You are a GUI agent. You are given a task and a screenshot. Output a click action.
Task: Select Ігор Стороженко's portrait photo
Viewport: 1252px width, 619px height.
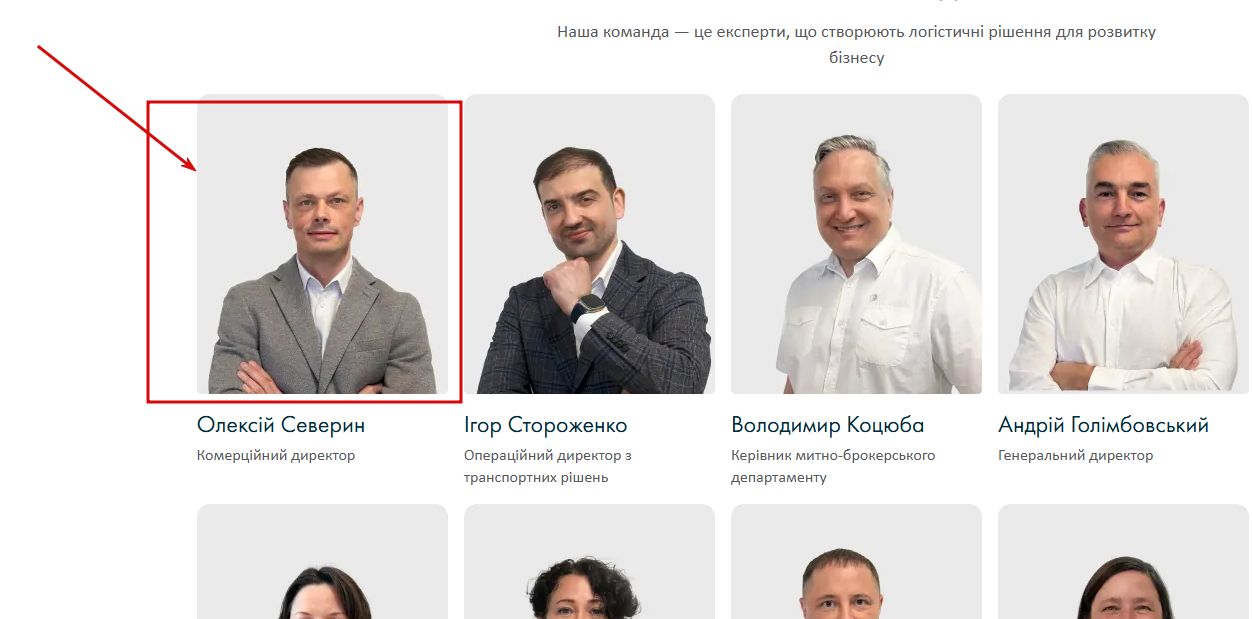(x=589, y=244)
